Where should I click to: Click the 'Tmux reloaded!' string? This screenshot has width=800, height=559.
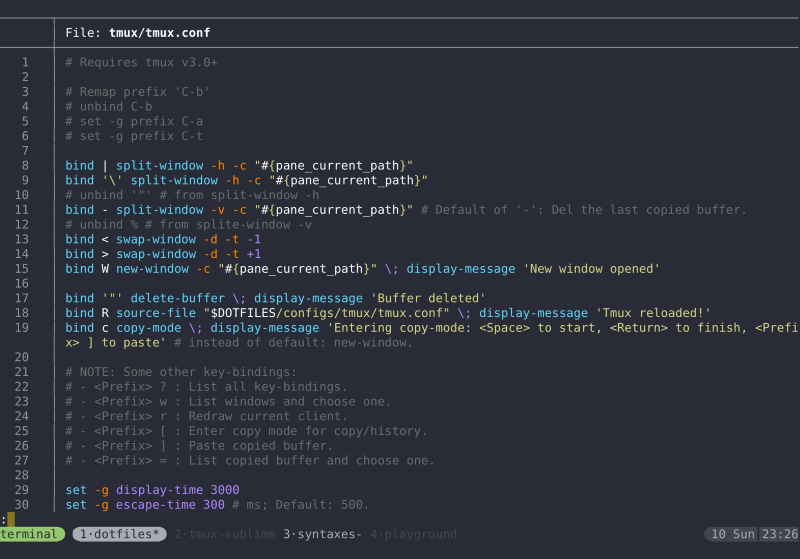click(x=653, y=314)
